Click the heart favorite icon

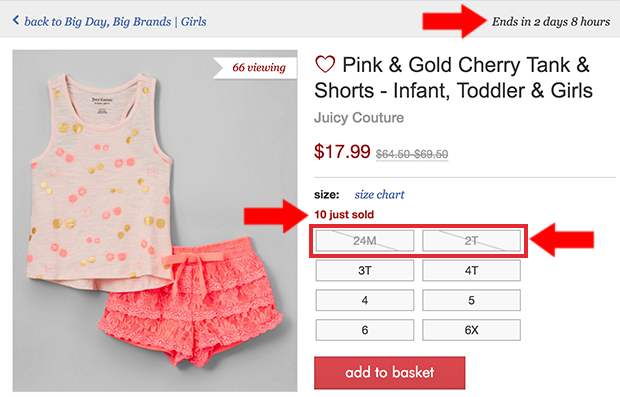(x=325, y=64)
